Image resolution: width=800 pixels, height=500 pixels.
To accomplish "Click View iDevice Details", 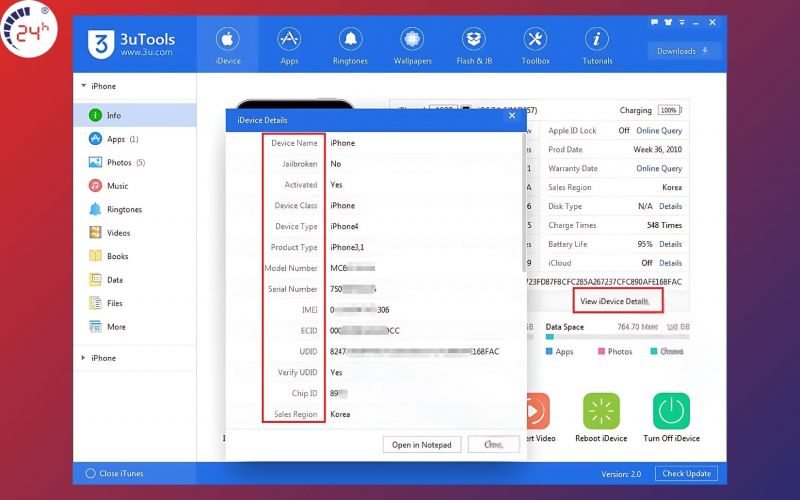I will coord(615,301).
